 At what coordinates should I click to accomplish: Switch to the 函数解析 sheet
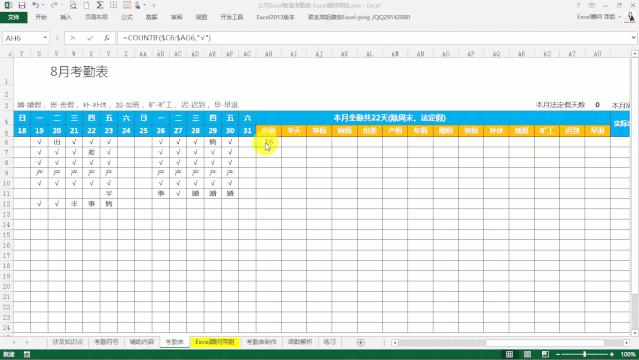300,342
